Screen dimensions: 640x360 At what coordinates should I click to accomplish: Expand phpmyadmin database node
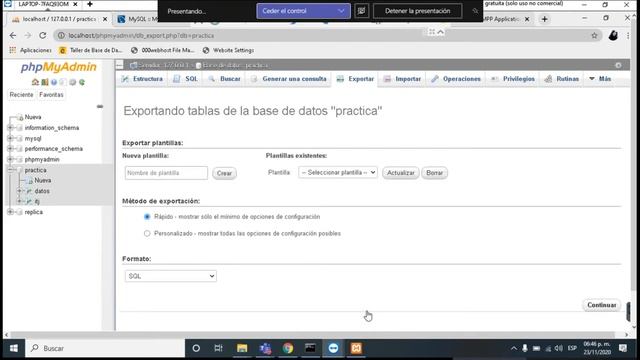pyautogui.click(x=10, y=159)
